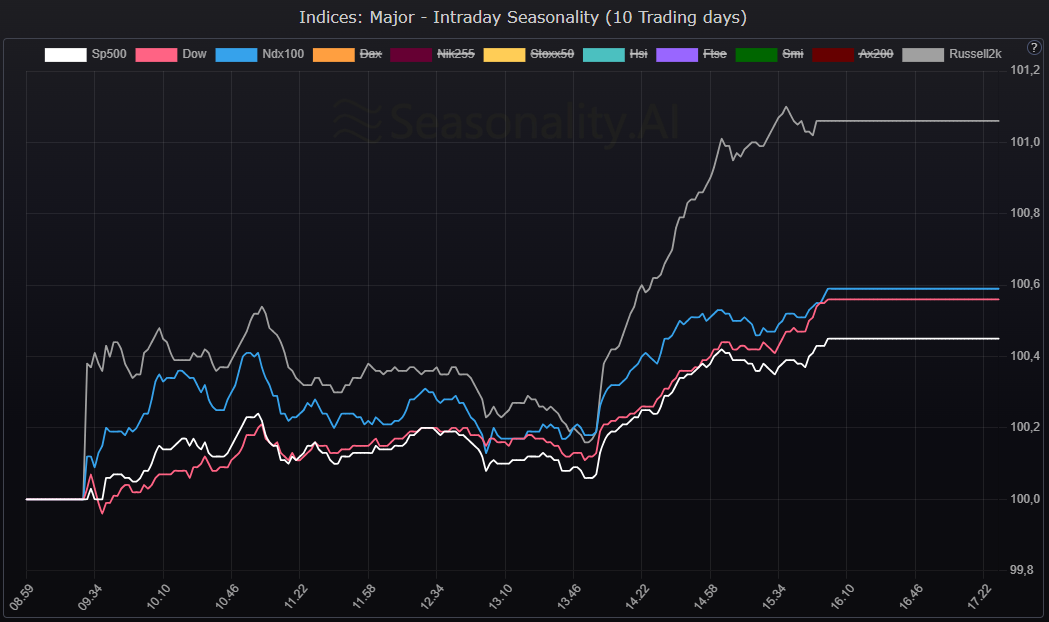The height and width of the screenshot is (622, 1049).
Task: Click the 10.10 time axis label
Action: [158, 597]
